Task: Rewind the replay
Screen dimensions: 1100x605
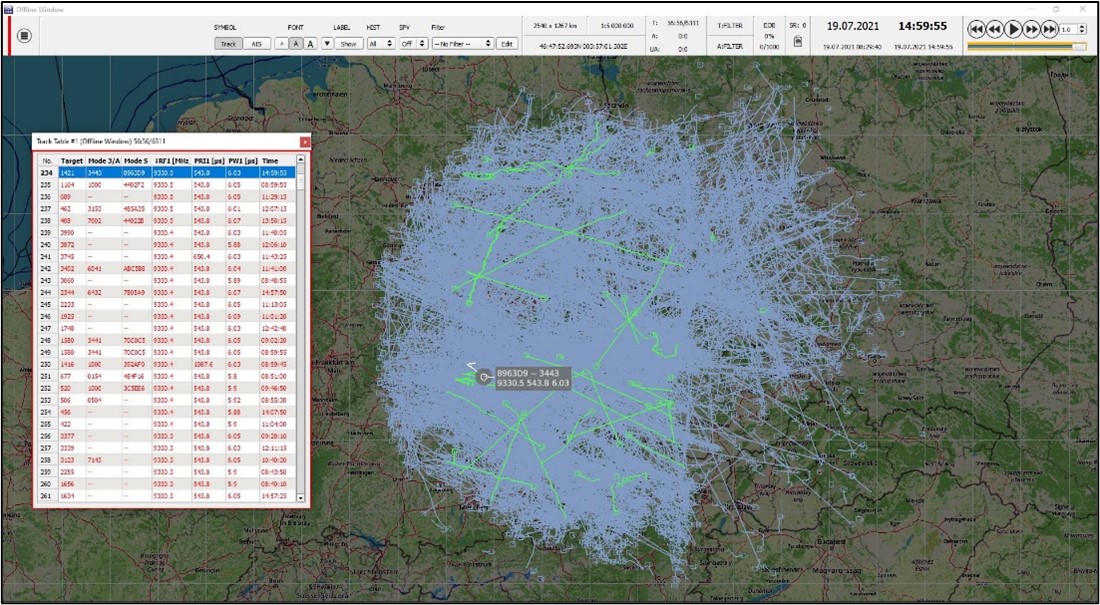Action: point(994,29)
